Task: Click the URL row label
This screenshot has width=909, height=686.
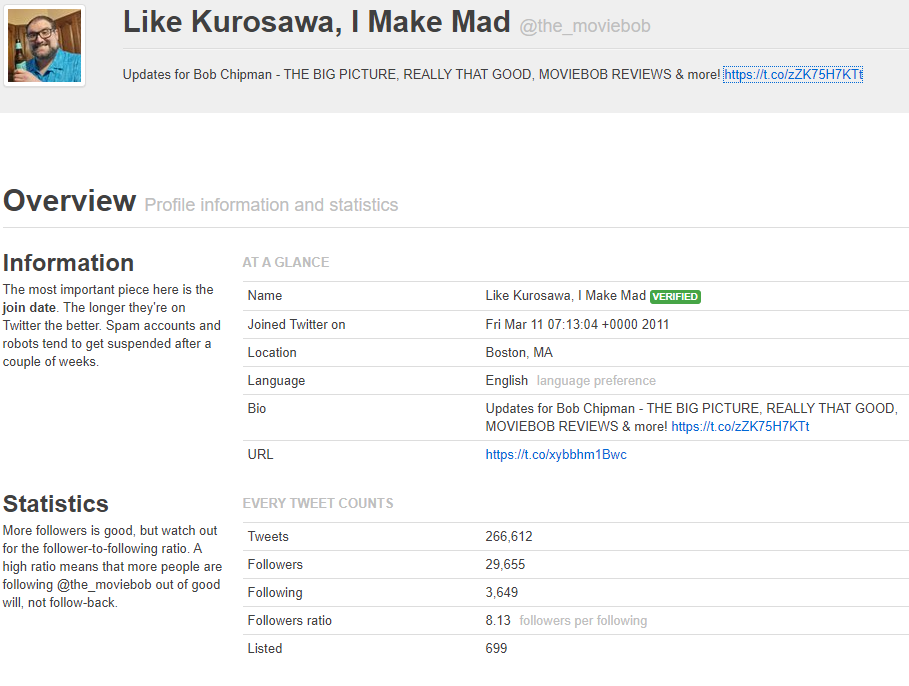Action: [260, 455]
